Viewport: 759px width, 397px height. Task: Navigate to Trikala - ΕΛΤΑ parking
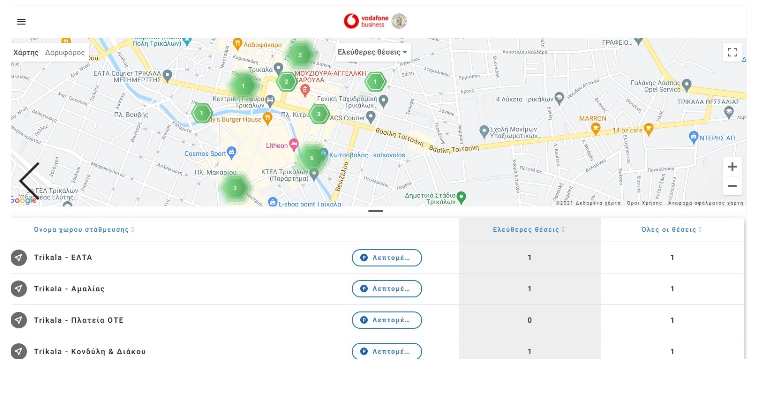click(x=19, y=258)
